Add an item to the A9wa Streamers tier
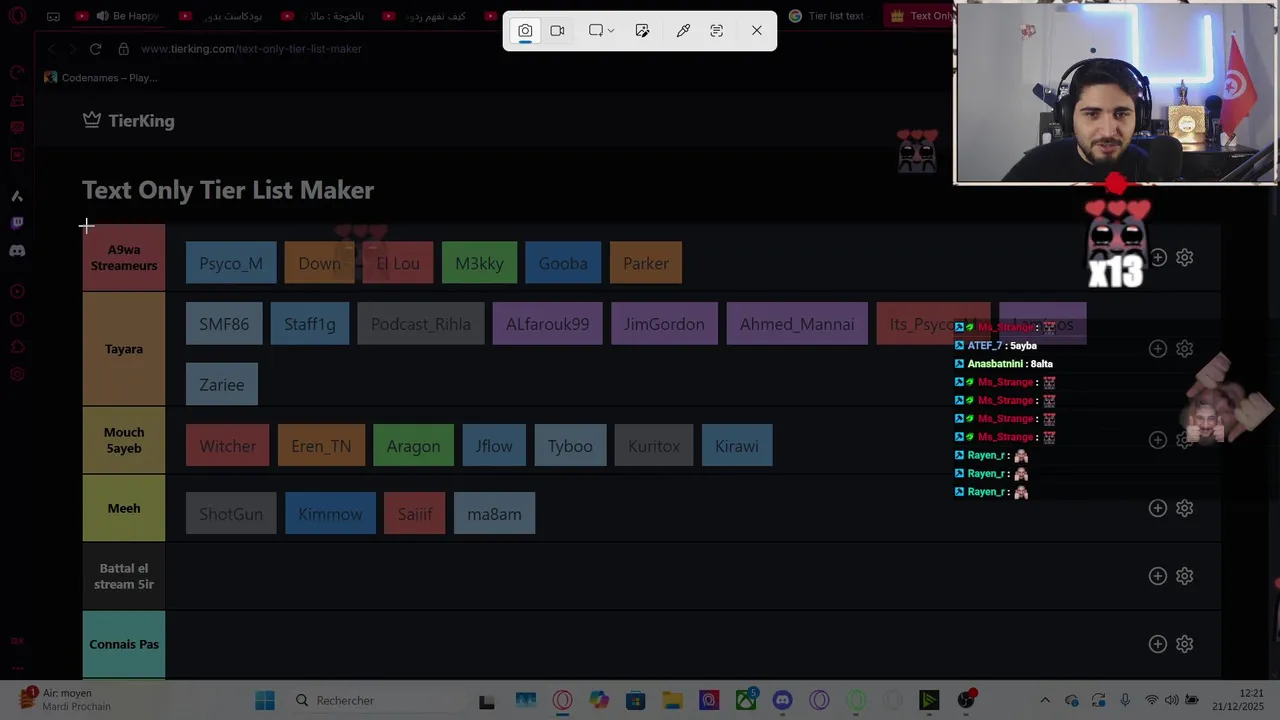The width and height of the screenshot is (1280, 720). [x=1158, y=258]
